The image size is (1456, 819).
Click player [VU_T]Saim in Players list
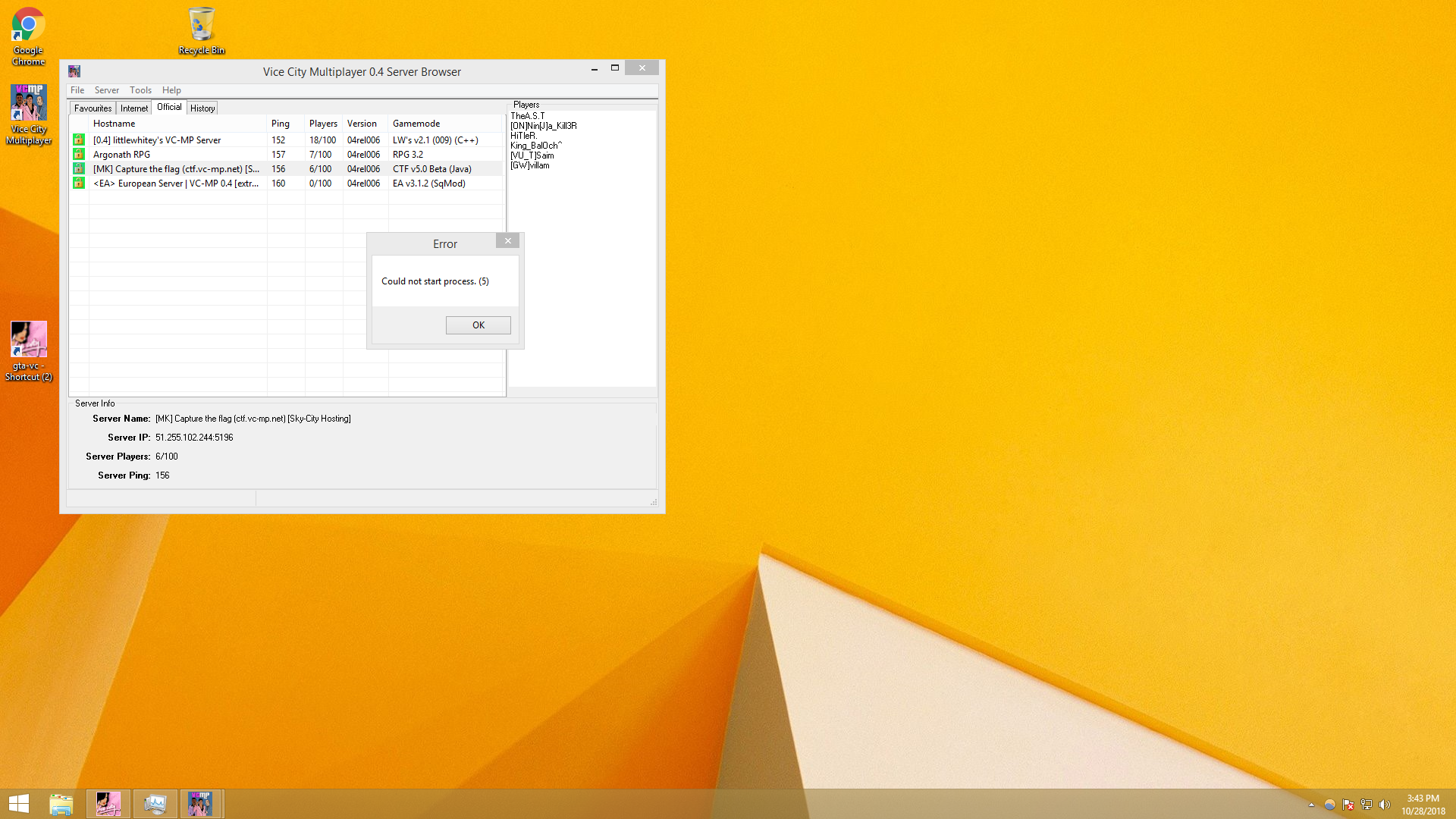click(532, 155)
